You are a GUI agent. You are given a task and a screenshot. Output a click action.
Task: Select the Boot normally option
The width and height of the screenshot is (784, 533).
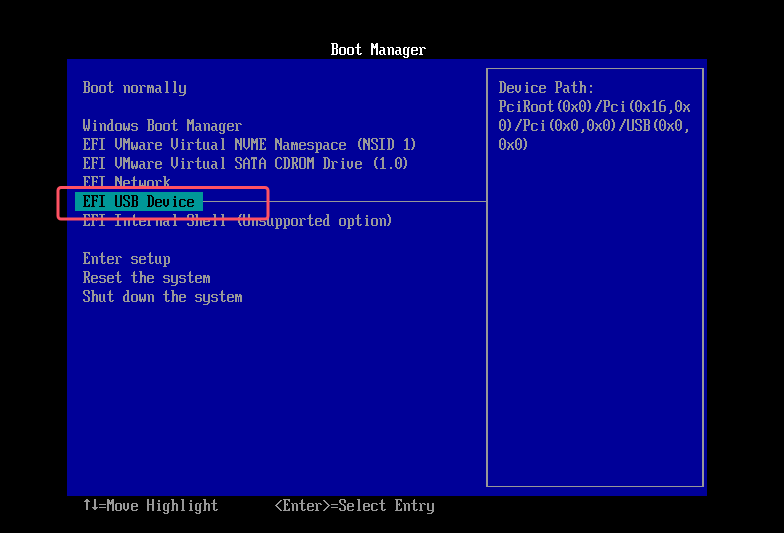134,88
